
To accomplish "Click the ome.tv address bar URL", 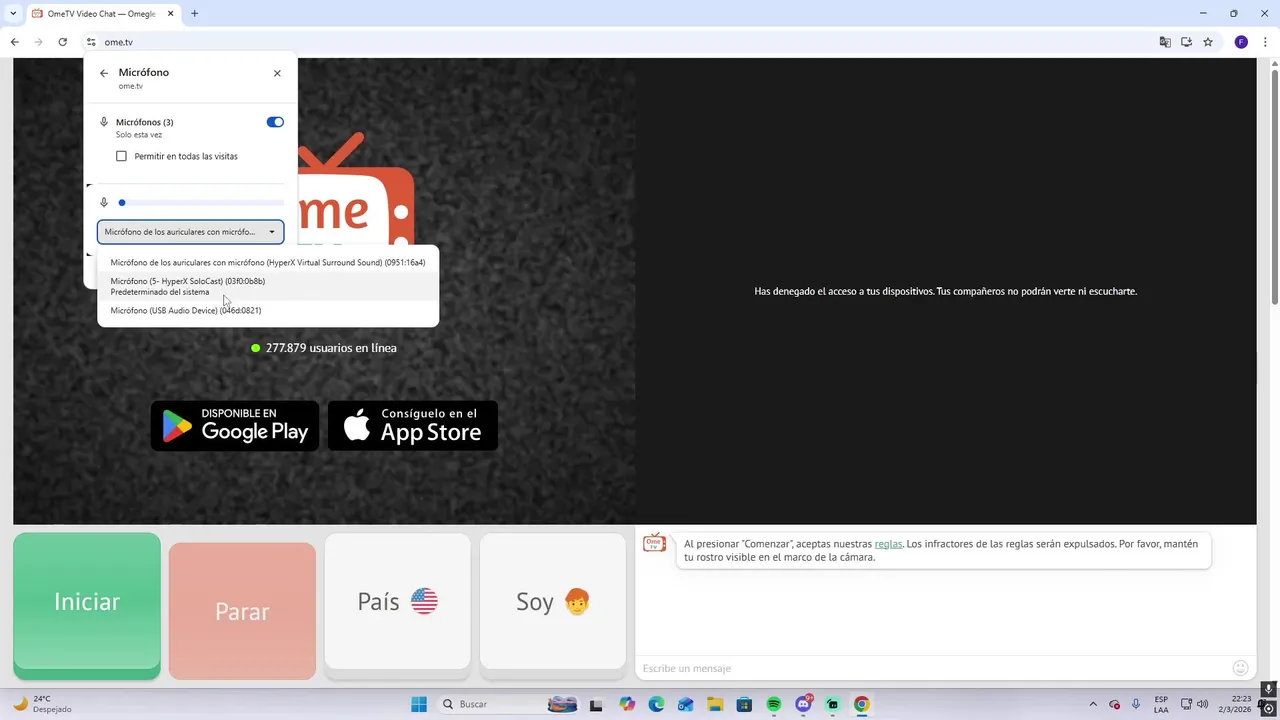I will pos(118,42).
